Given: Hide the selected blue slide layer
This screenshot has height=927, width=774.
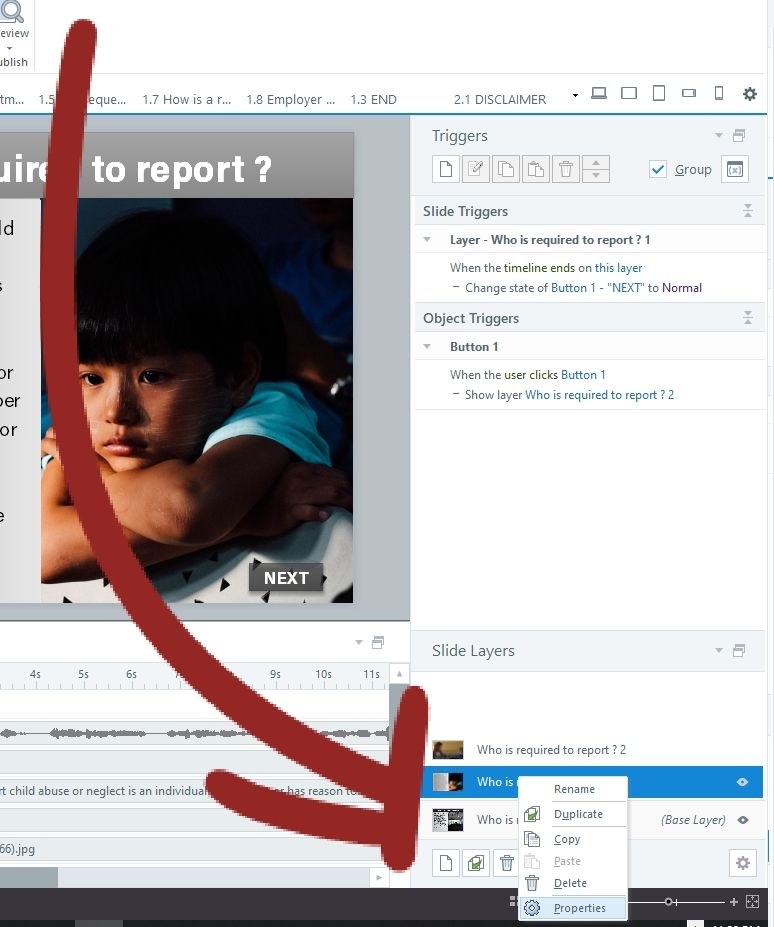Looking at the screenshot, I should click(x=742, y=782).
